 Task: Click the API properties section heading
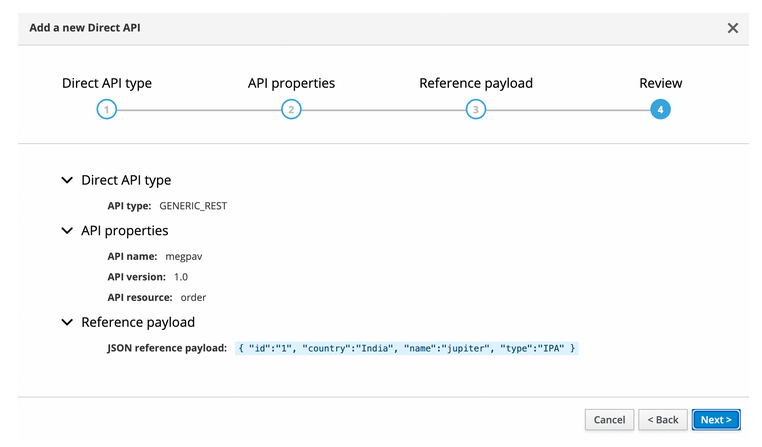(x=124, y=231)
